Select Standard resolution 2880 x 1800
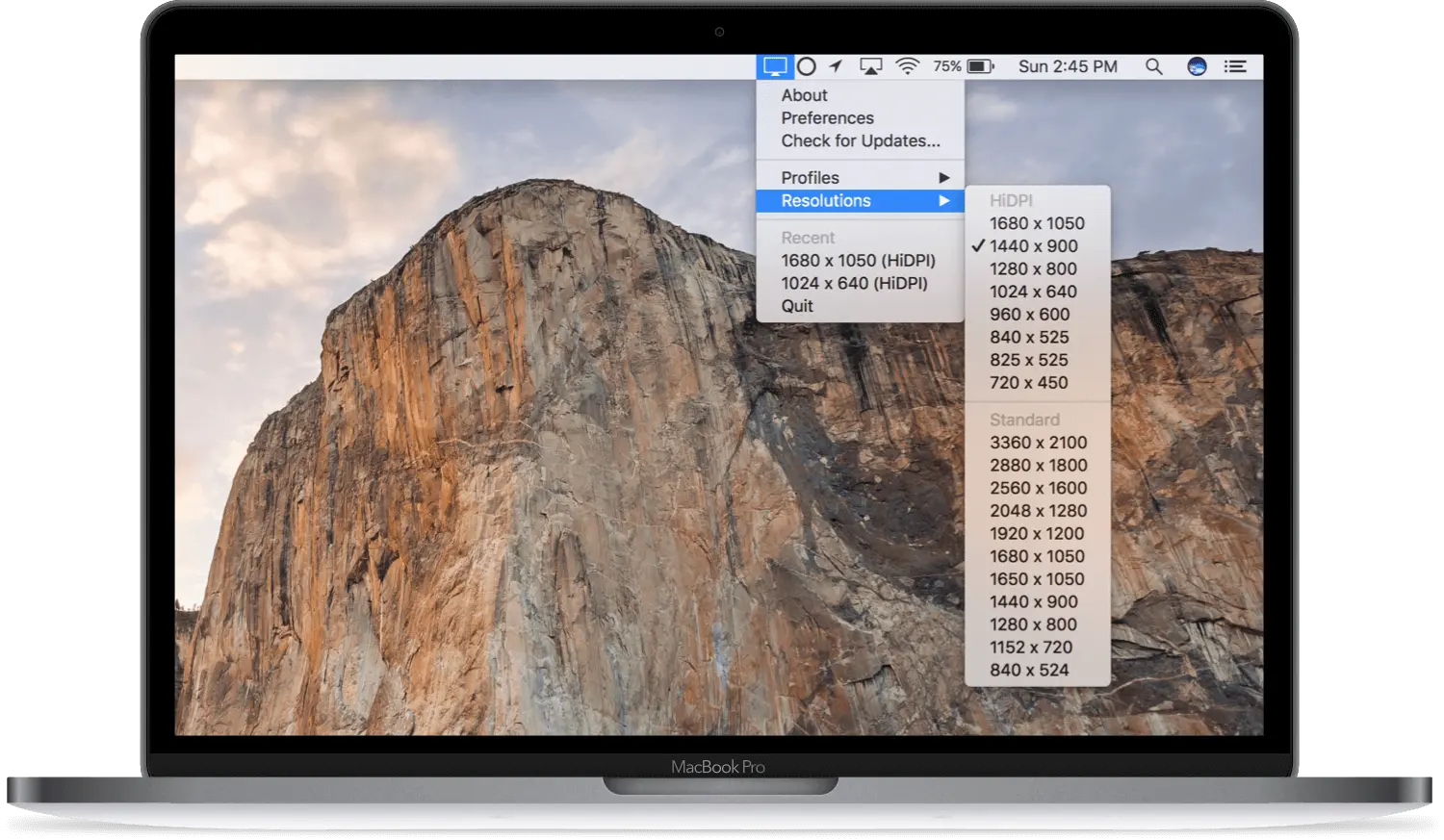The width and height of the screenshot is (1444, 840). click(1038, 466)
